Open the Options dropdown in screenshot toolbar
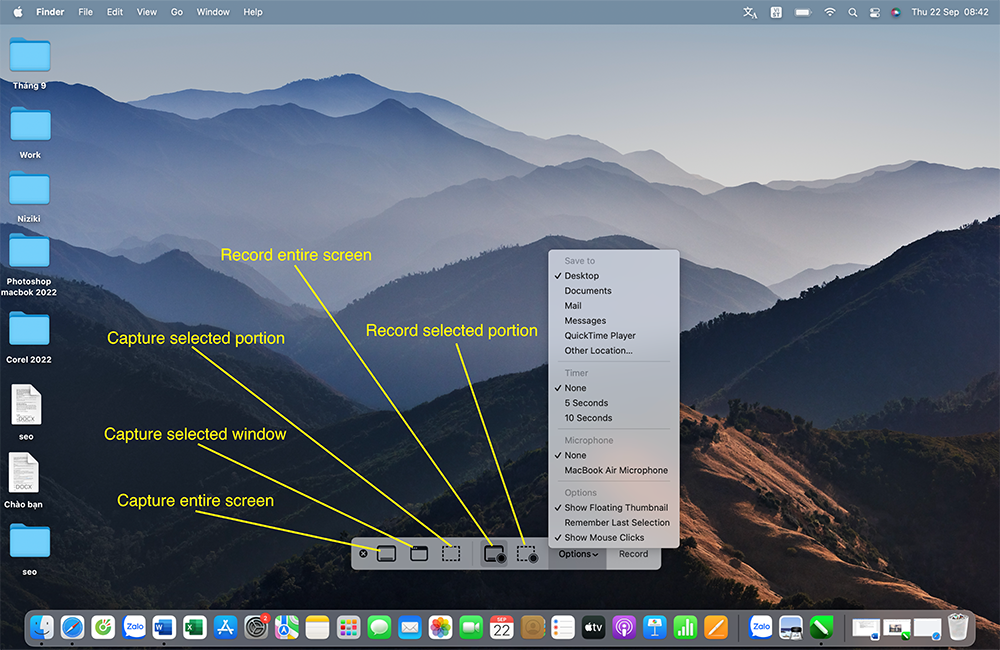1000x650 pixels. (578, 554)
